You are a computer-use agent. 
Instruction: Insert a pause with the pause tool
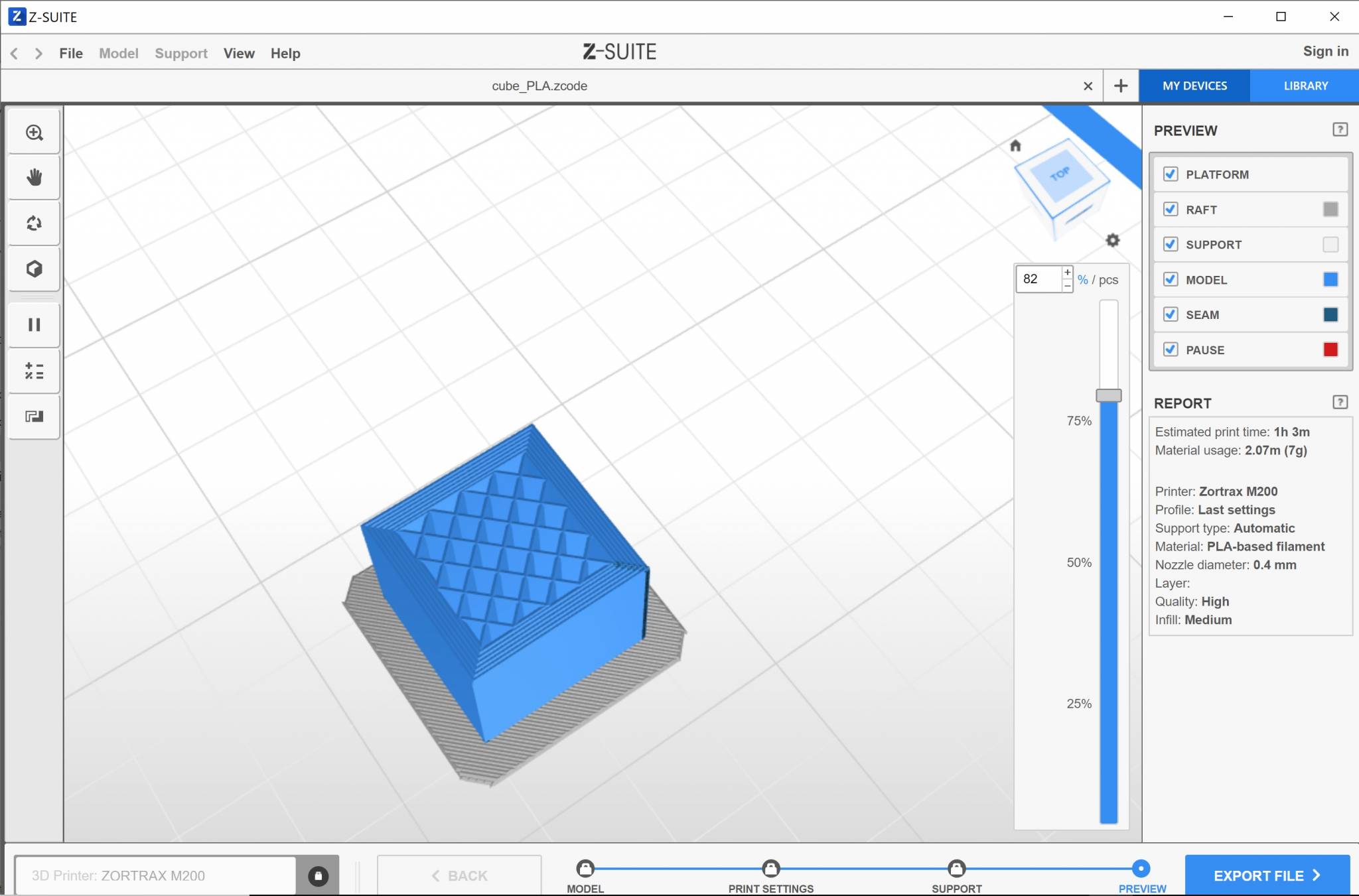tap(35, 324)
